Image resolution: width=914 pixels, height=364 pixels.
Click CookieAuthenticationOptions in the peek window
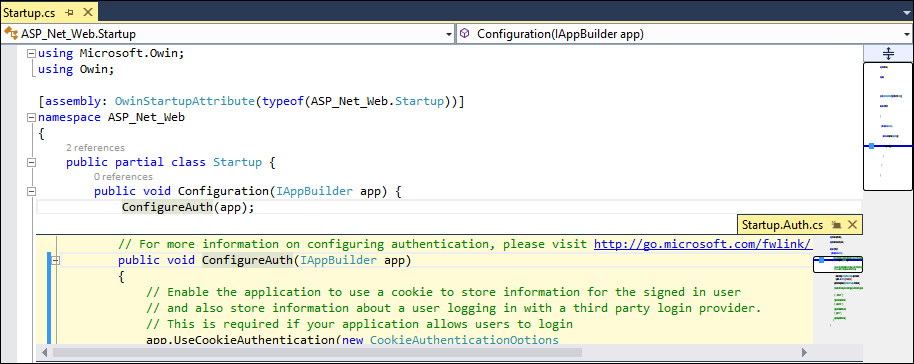(464, 340)
